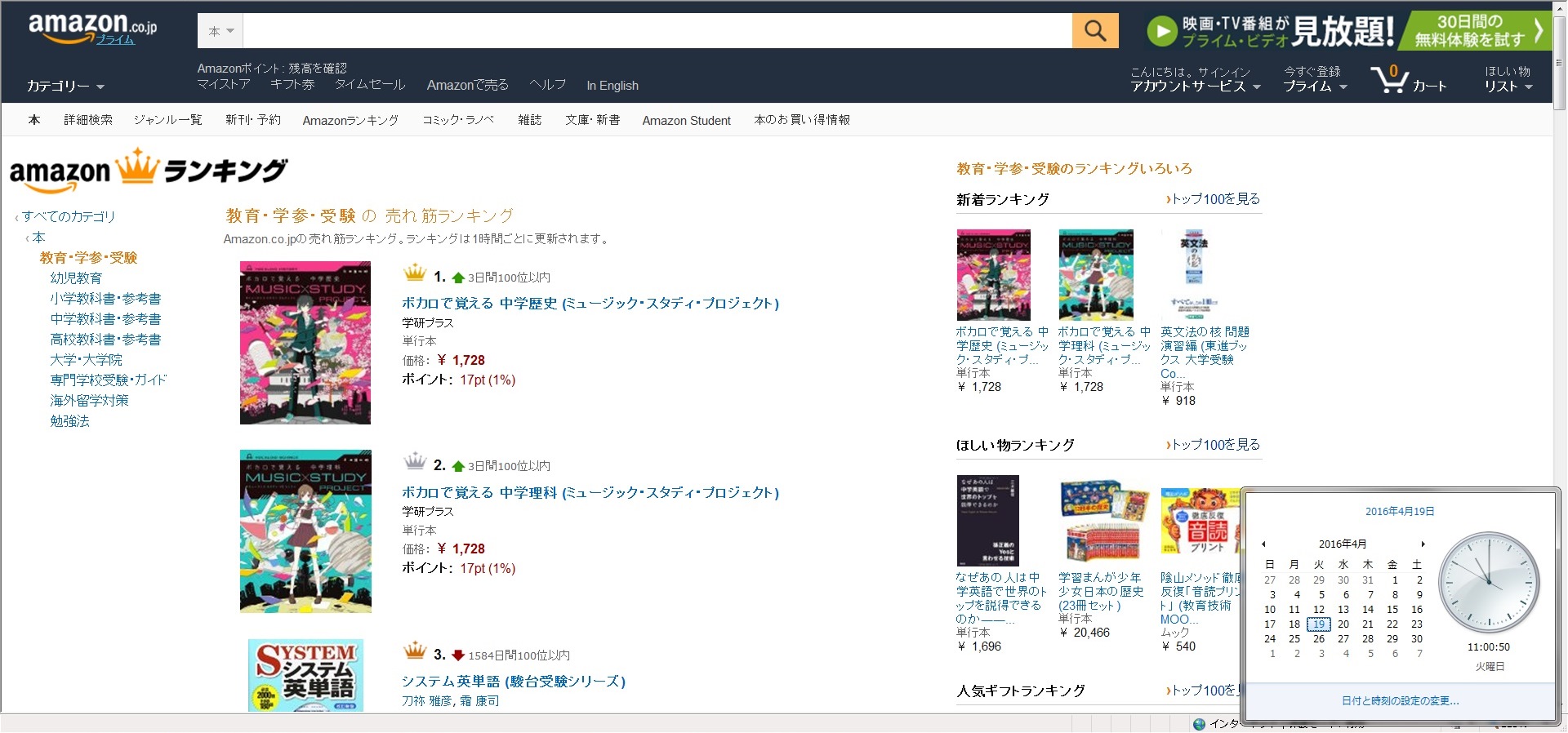Open 新刊・予約 in books nav
Image resolution: width=1568 pixels, height=733 pixels.
(253, 120)
